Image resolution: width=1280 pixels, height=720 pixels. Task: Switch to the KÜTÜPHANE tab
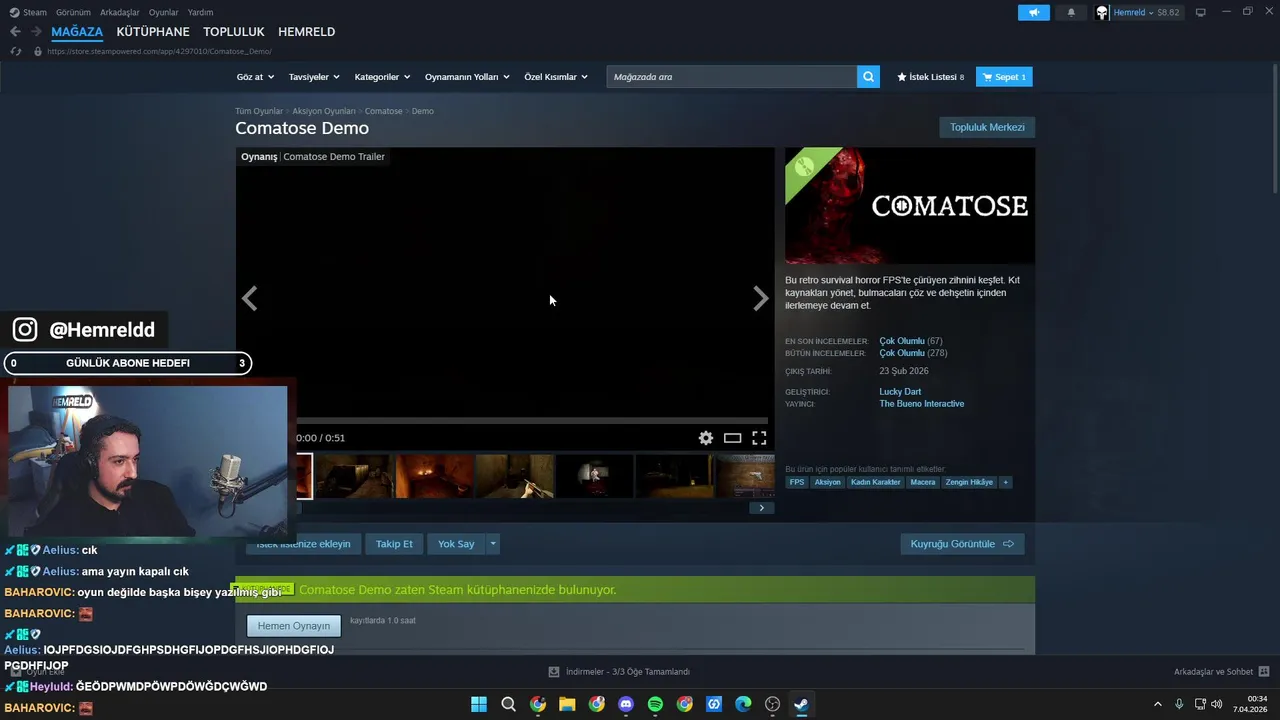(x=153, y=32)
